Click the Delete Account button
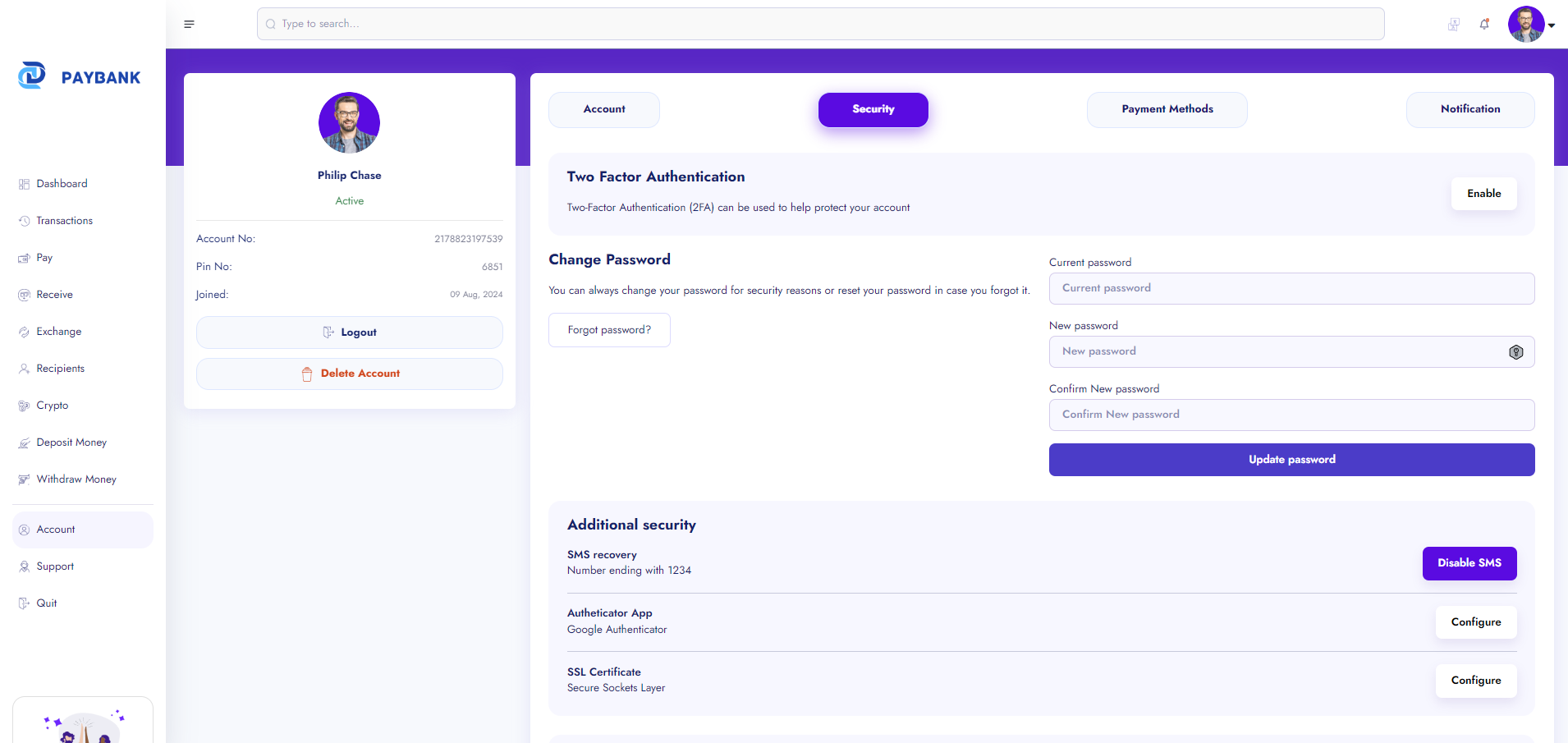The height and width of the screenshot is (743, 1568). (x=350, y=374)
